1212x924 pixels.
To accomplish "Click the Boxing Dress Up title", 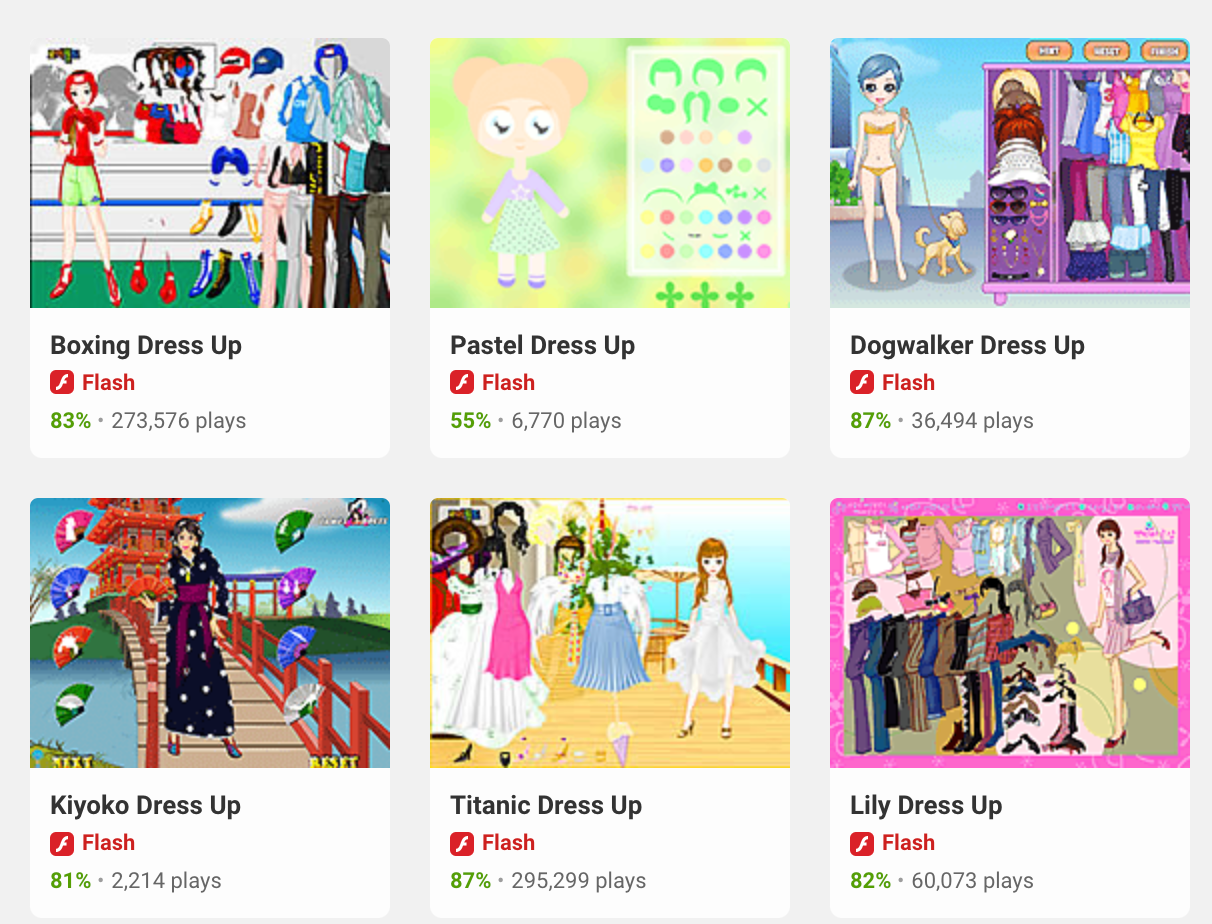I will (x=146, y=345).
